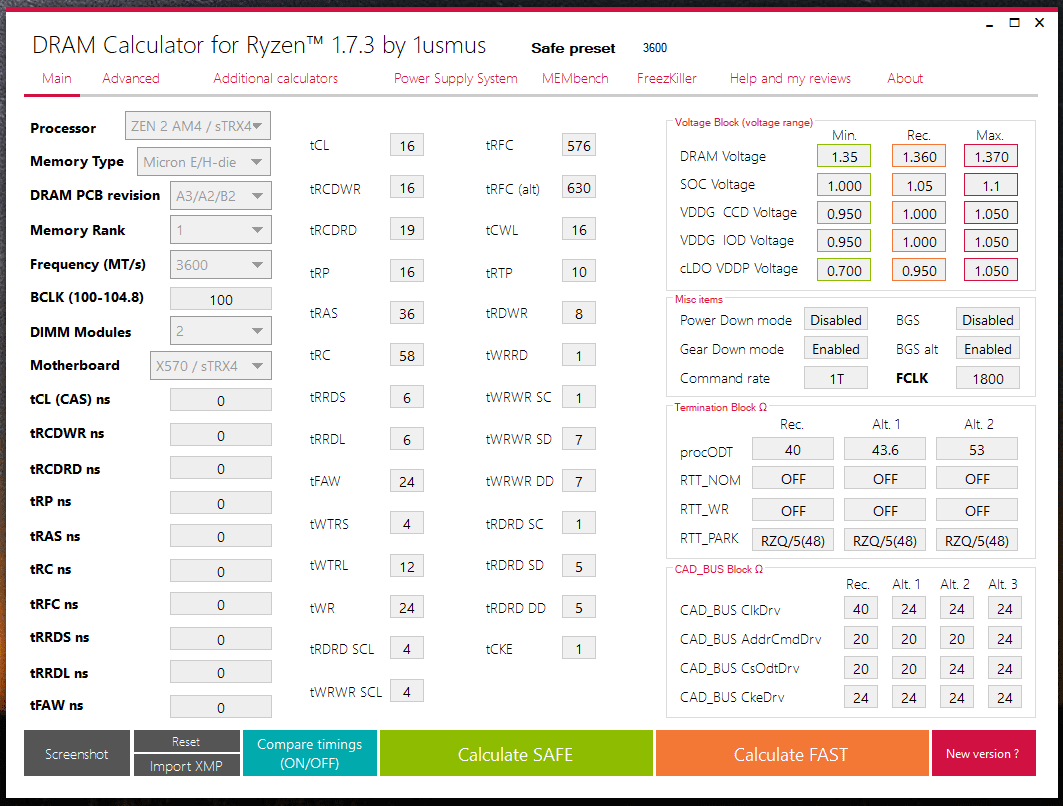The image size is (1063, 806).
Task: Click the Reset button
Action: [x=186, y=742]
